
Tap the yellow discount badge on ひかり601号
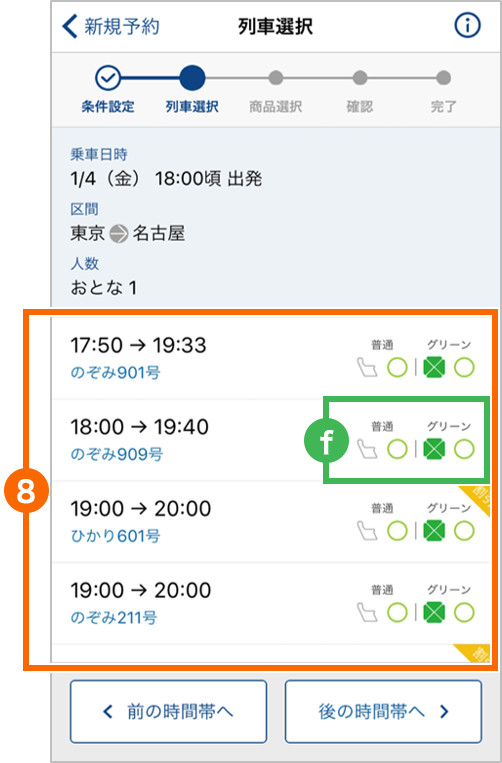click(x=477, y=498)
